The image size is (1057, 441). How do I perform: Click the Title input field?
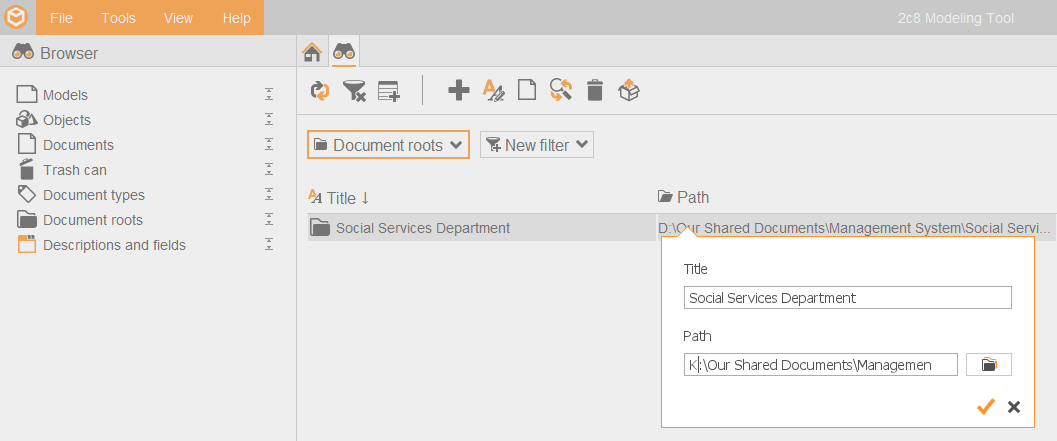point(847,297)
